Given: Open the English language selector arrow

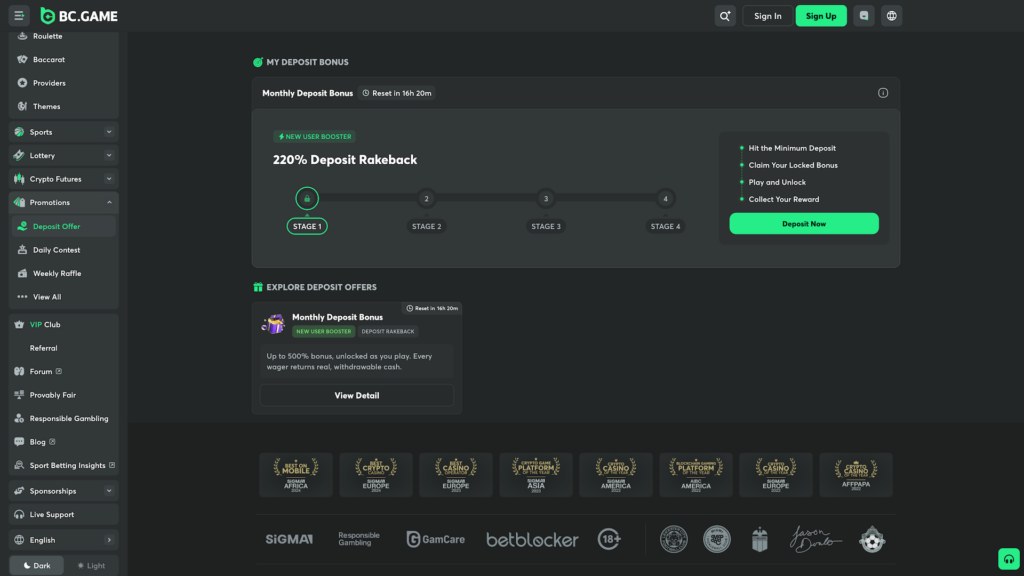Looking at the screenshot, I should (x=109, y=540).
